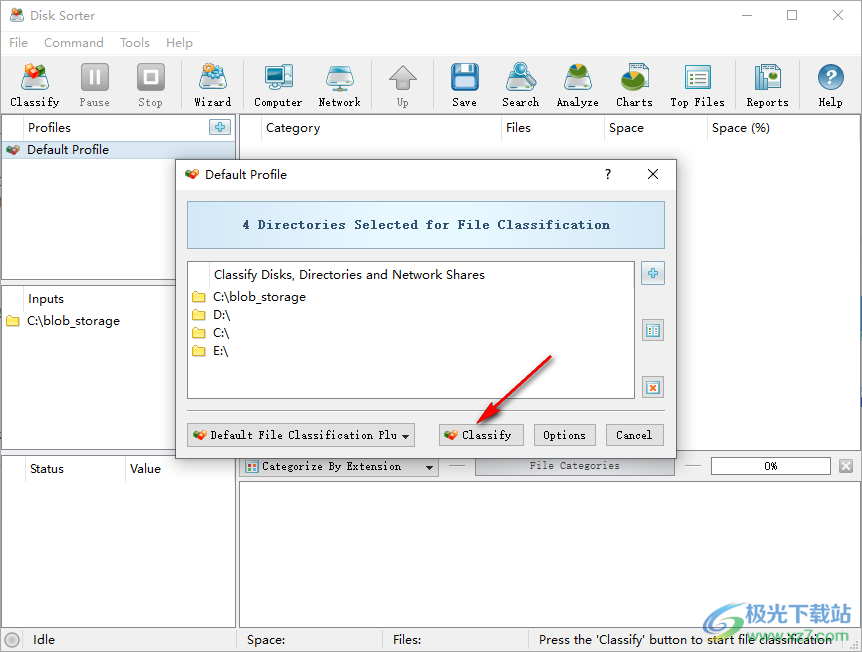
Task: Click the Pause toolbar icon
Action: (95, 85)
